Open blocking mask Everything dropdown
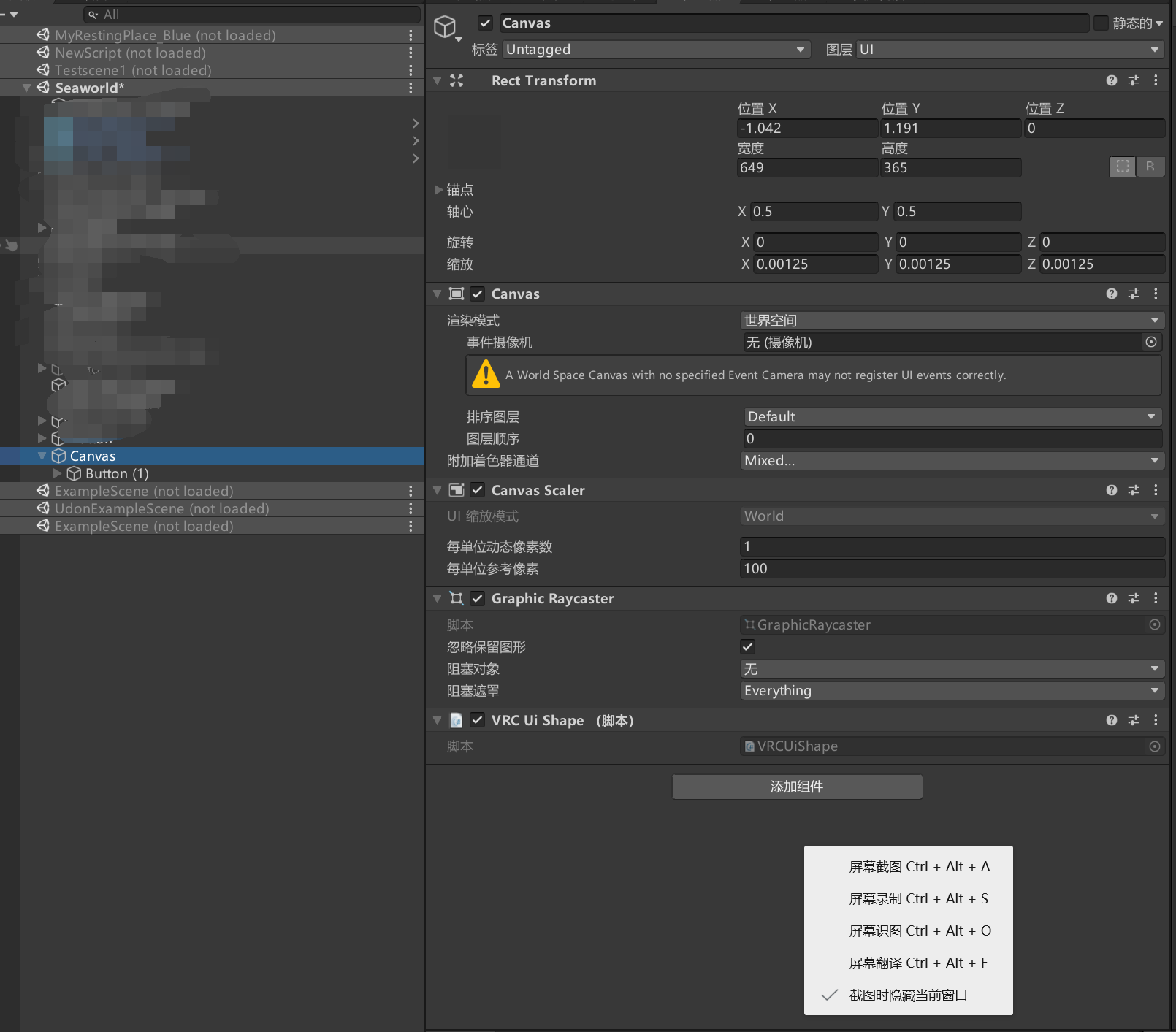The height and width of the screenshot is (1032, 1176). point(952,691)
